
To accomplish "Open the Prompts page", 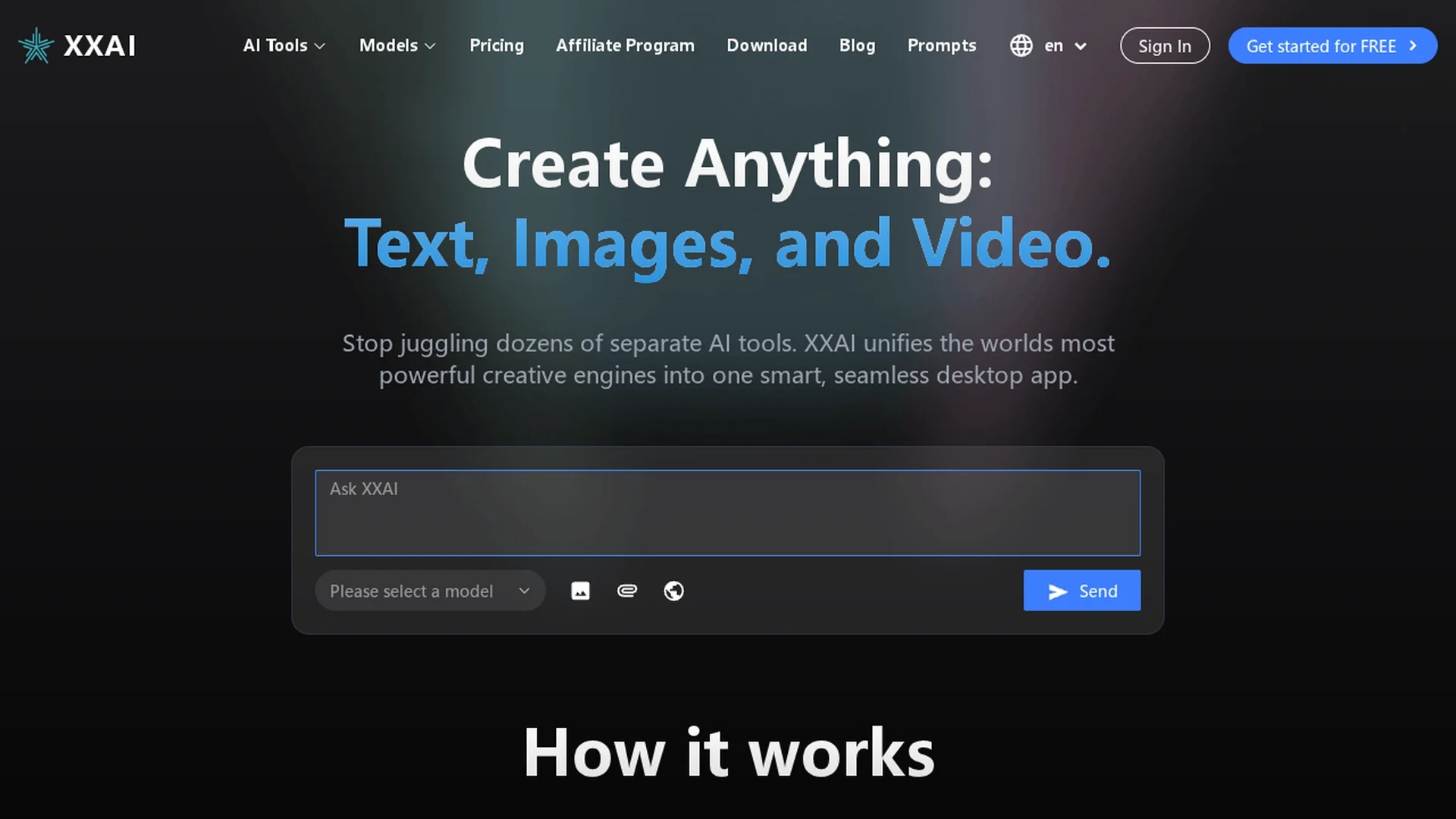I will pyautogui.click(x=942, y=45).
